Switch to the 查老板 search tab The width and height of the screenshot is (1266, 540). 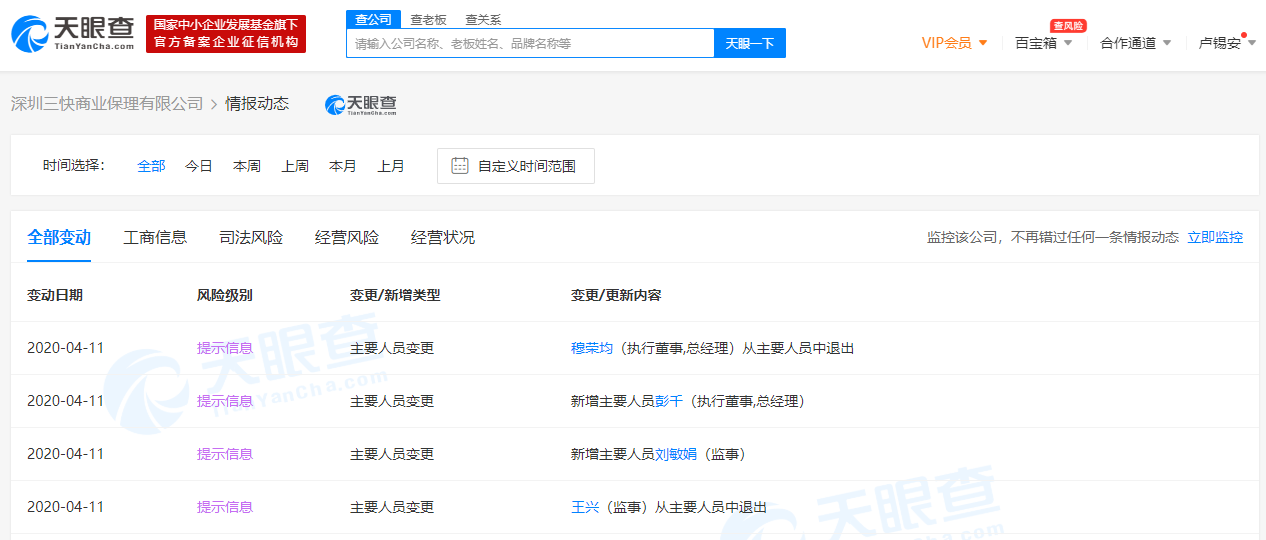[428, 19]
